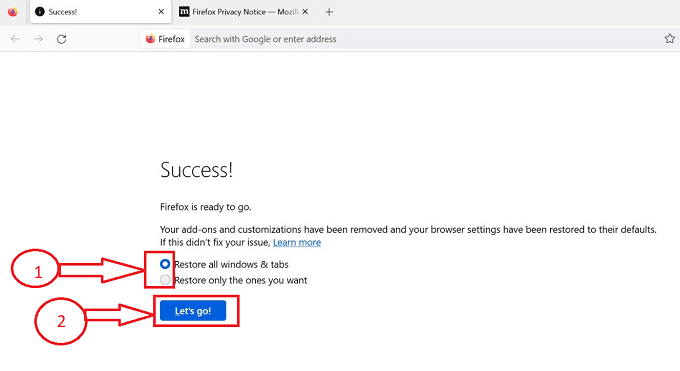Bookmark this page with the star icon
The image size is (680, 371).
[670, 39]
